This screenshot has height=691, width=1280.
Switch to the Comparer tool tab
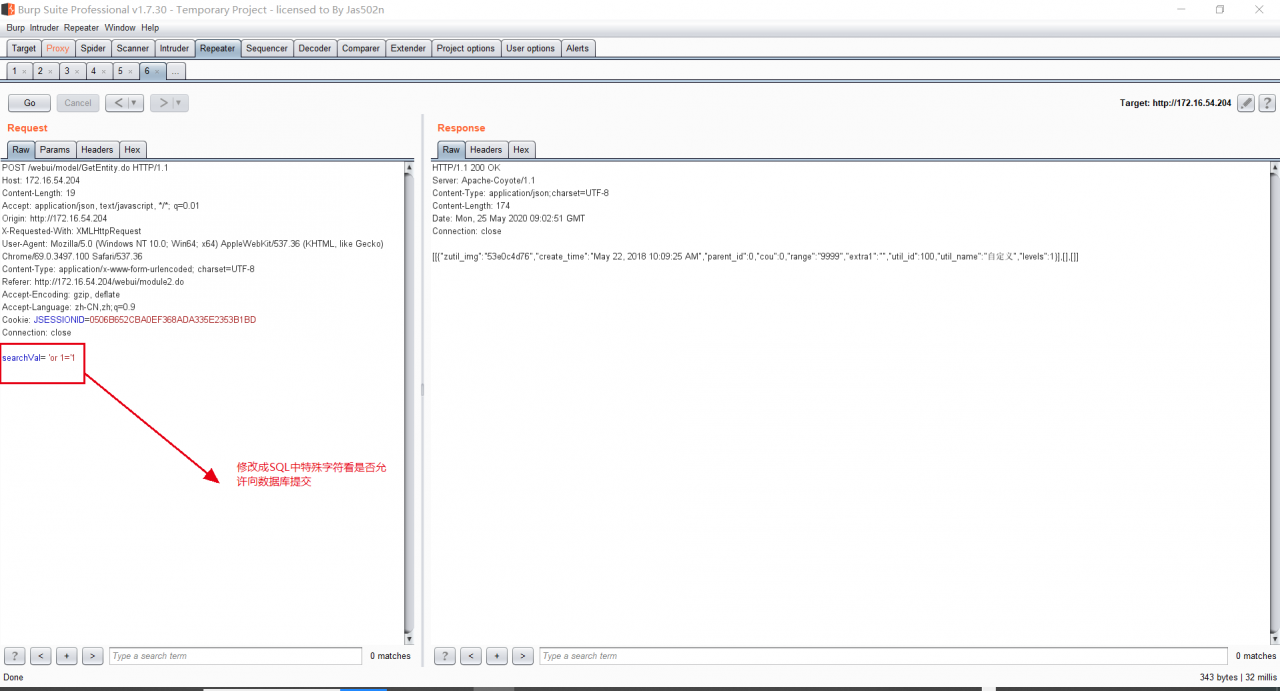tap(361, 48)
